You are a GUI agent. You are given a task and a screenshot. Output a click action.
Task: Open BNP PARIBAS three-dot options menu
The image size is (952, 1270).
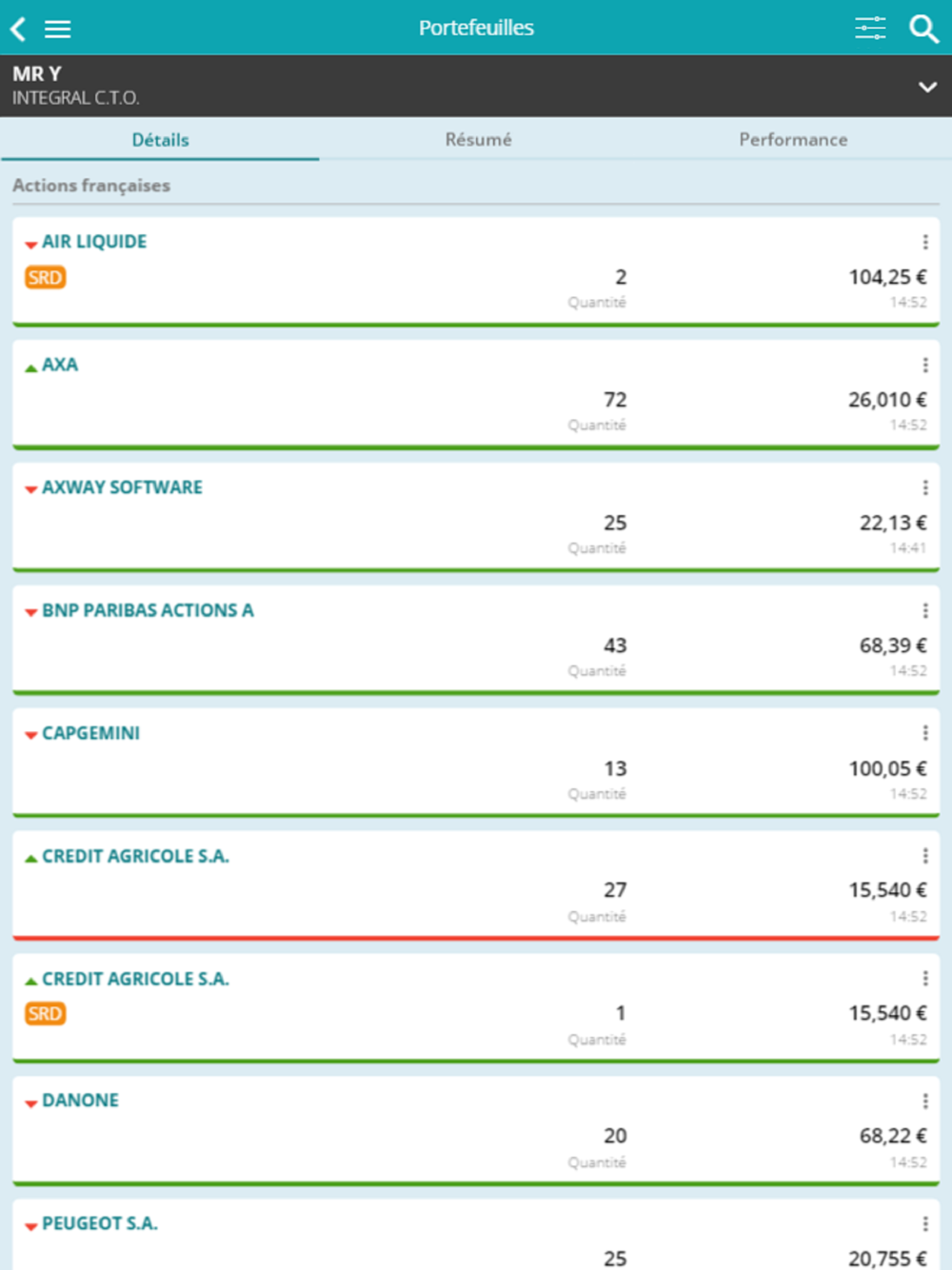(x=925, y=610)
